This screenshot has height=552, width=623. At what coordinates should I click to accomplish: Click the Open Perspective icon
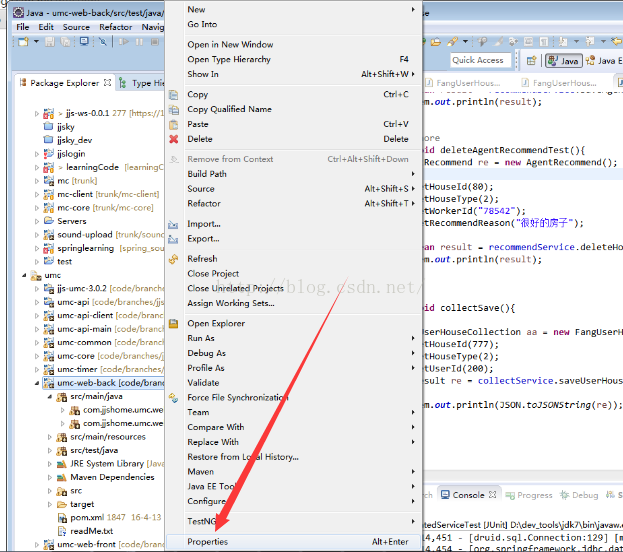(x=531, y=60)
